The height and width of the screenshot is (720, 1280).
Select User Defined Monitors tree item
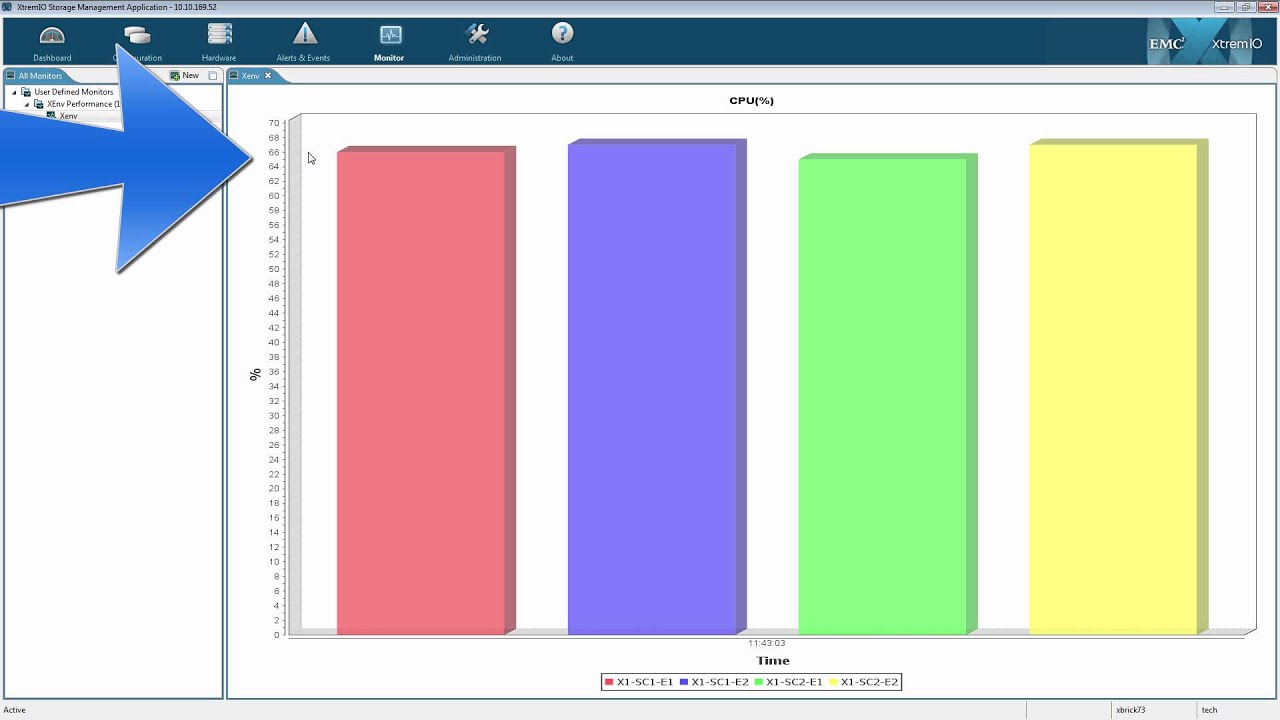[x=74, y=92]
